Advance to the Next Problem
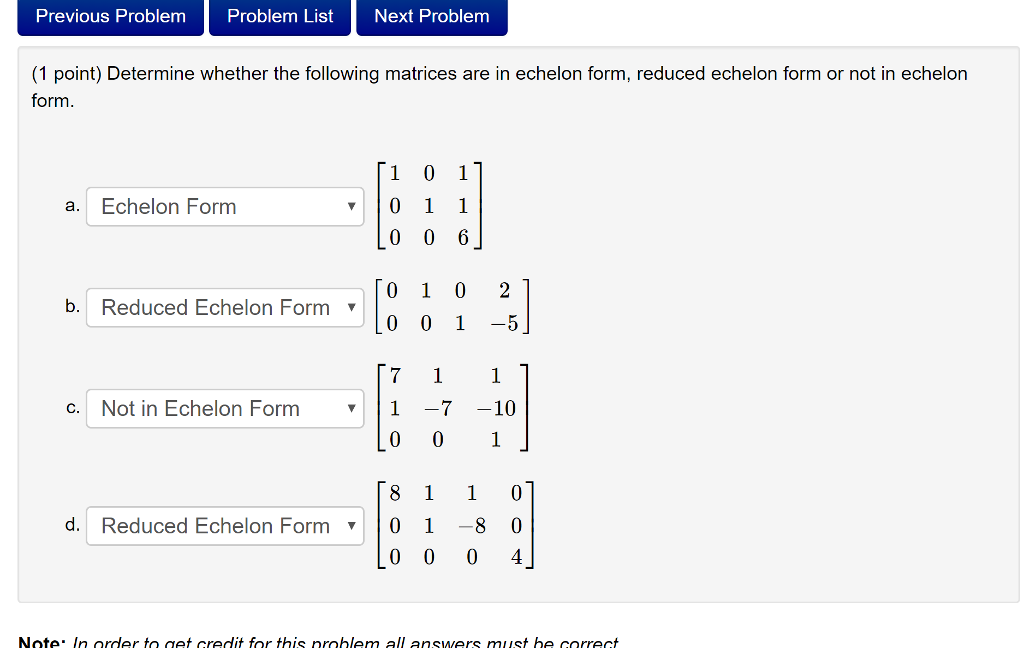 point(431,16)
